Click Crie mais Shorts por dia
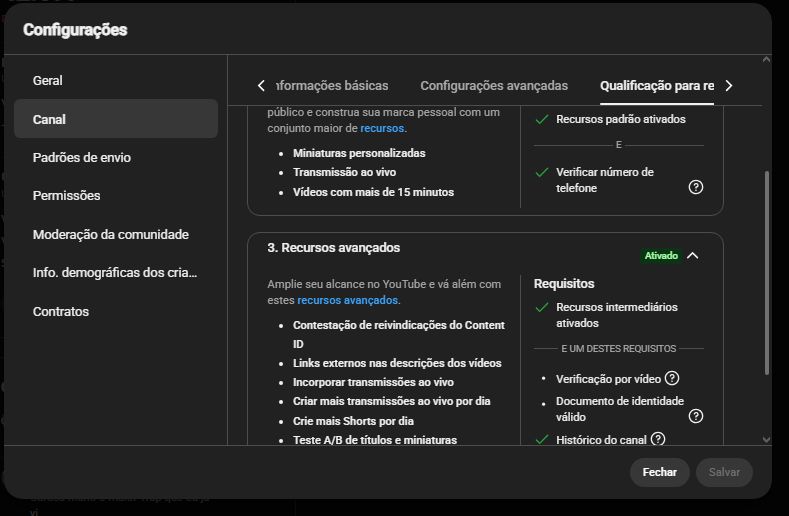Viewport: 789px width, 516px height. (353, 421)
